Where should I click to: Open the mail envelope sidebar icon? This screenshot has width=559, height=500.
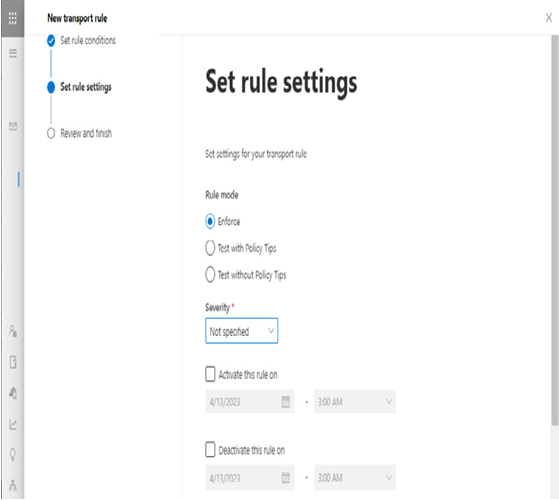click(13, 126)
